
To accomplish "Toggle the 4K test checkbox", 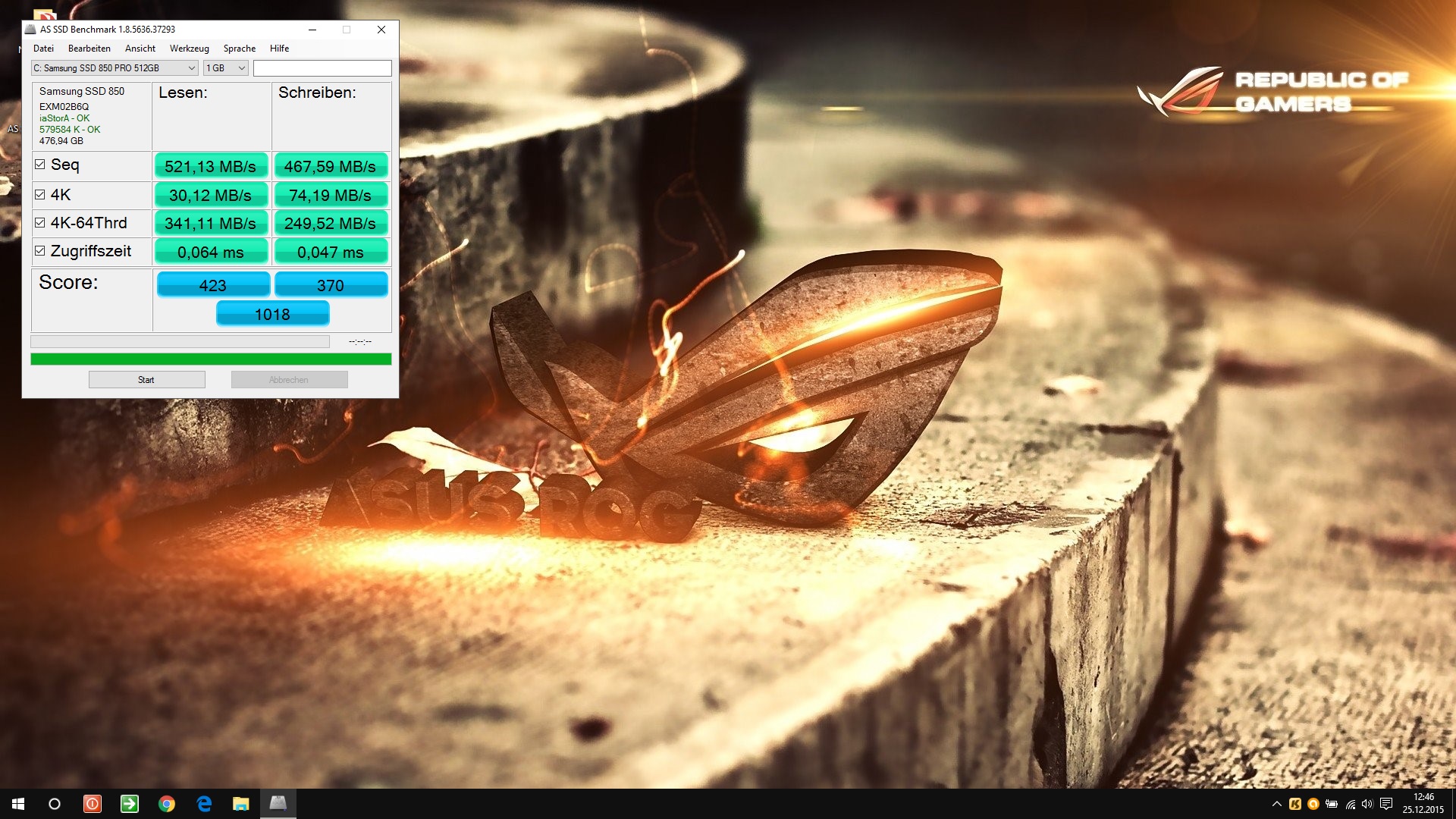I will coord(40,195).
